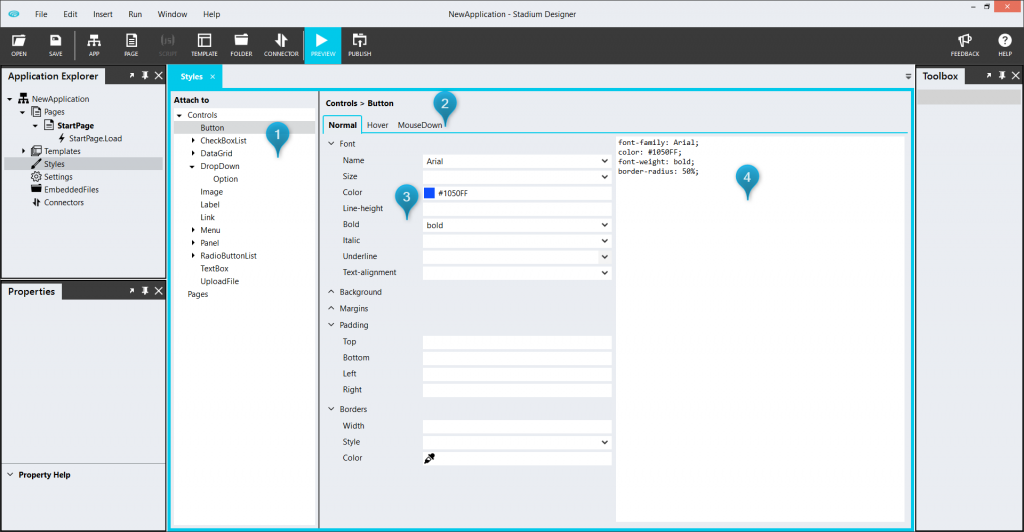
Task: Switch to the Hover tab
Action: point(377,125)
